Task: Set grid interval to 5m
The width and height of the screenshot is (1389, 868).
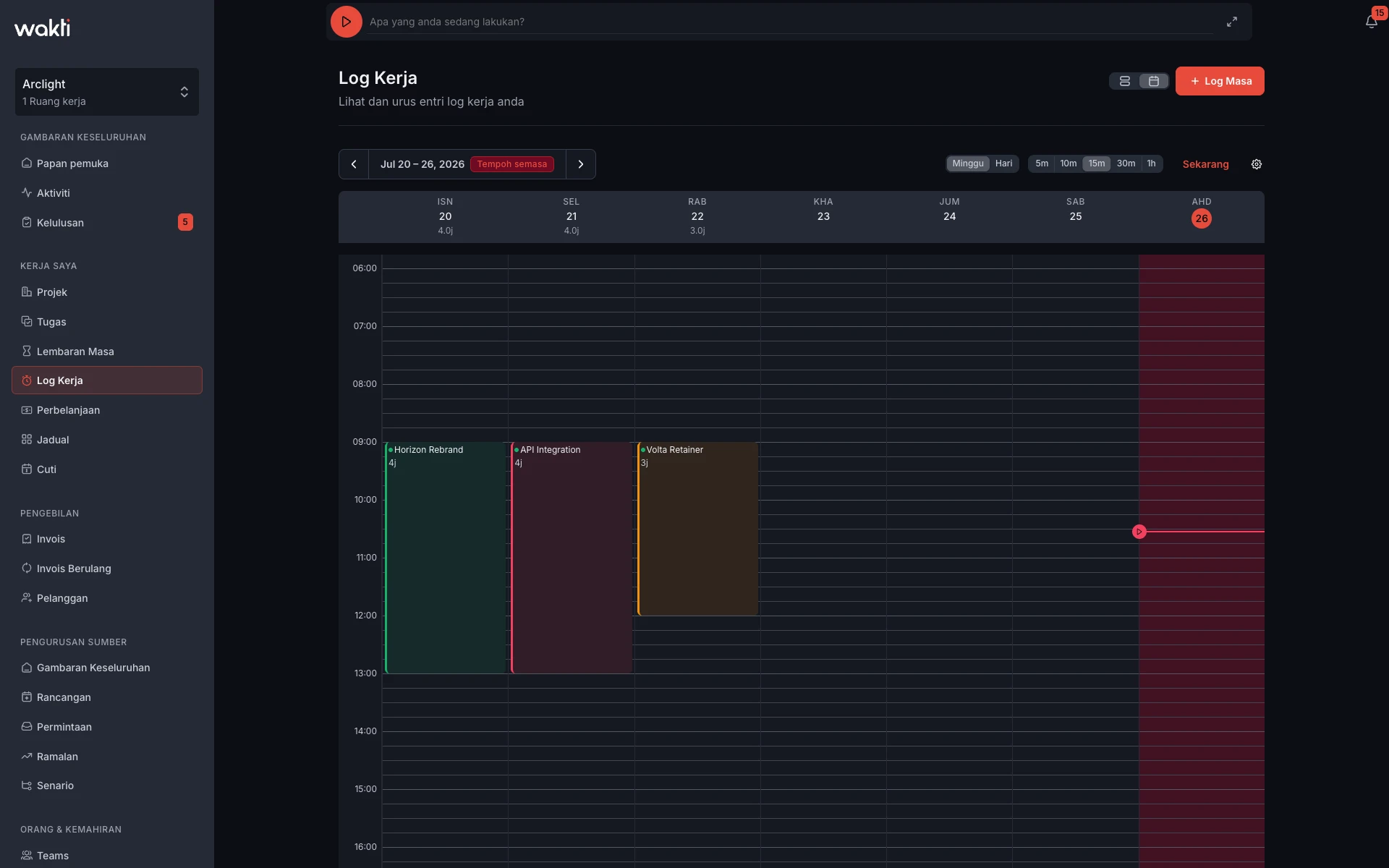Action: 1042,163
